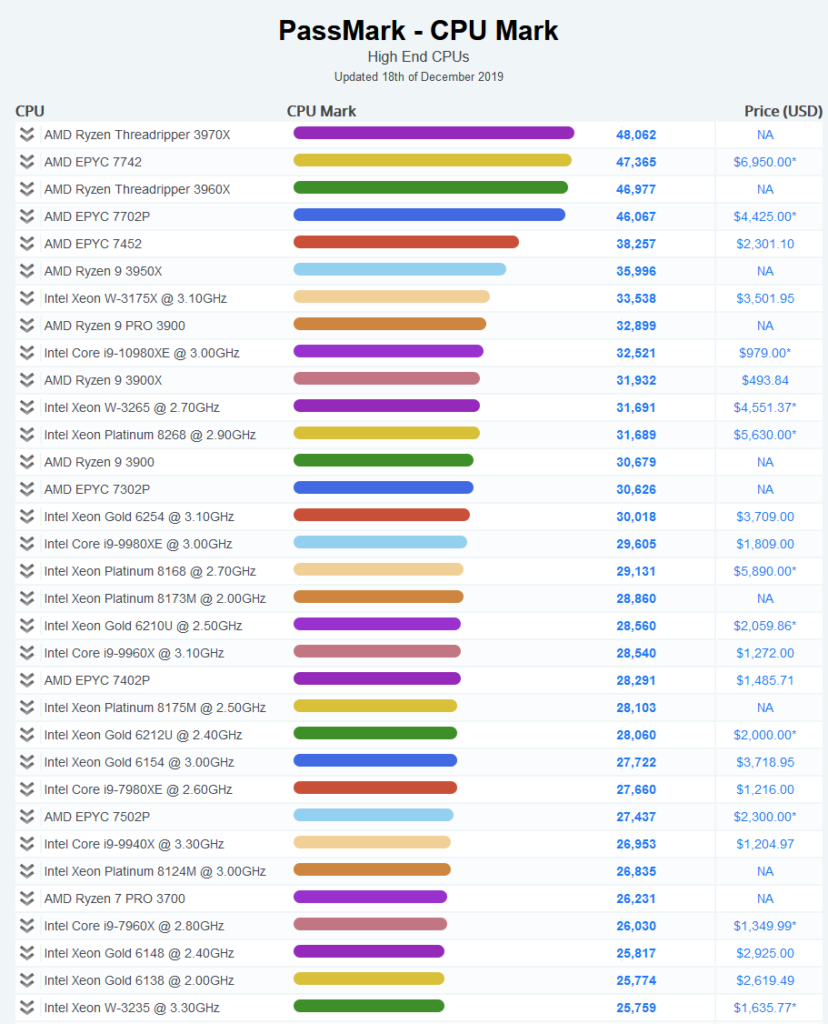Click the 35,996 CPU Mark score
This screenshot has height=1024, width=828.
tap(636, 271)
